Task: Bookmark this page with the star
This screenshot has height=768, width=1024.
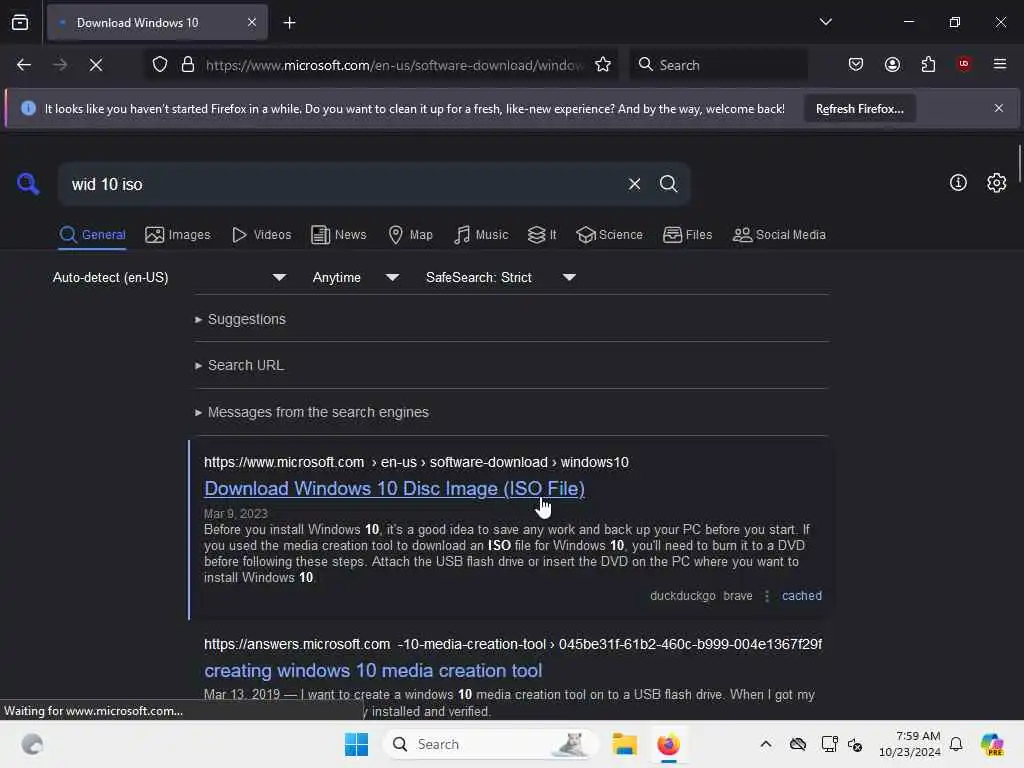Action: tap(602, 65)
